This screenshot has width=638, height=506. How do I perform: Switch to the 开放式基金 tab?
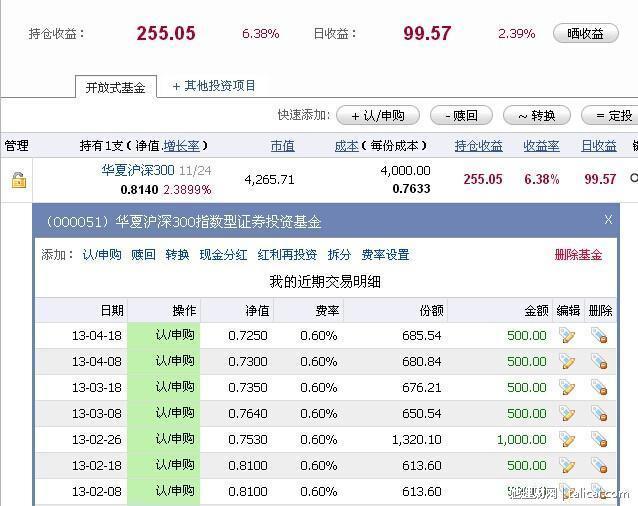[x=116, y=87]
